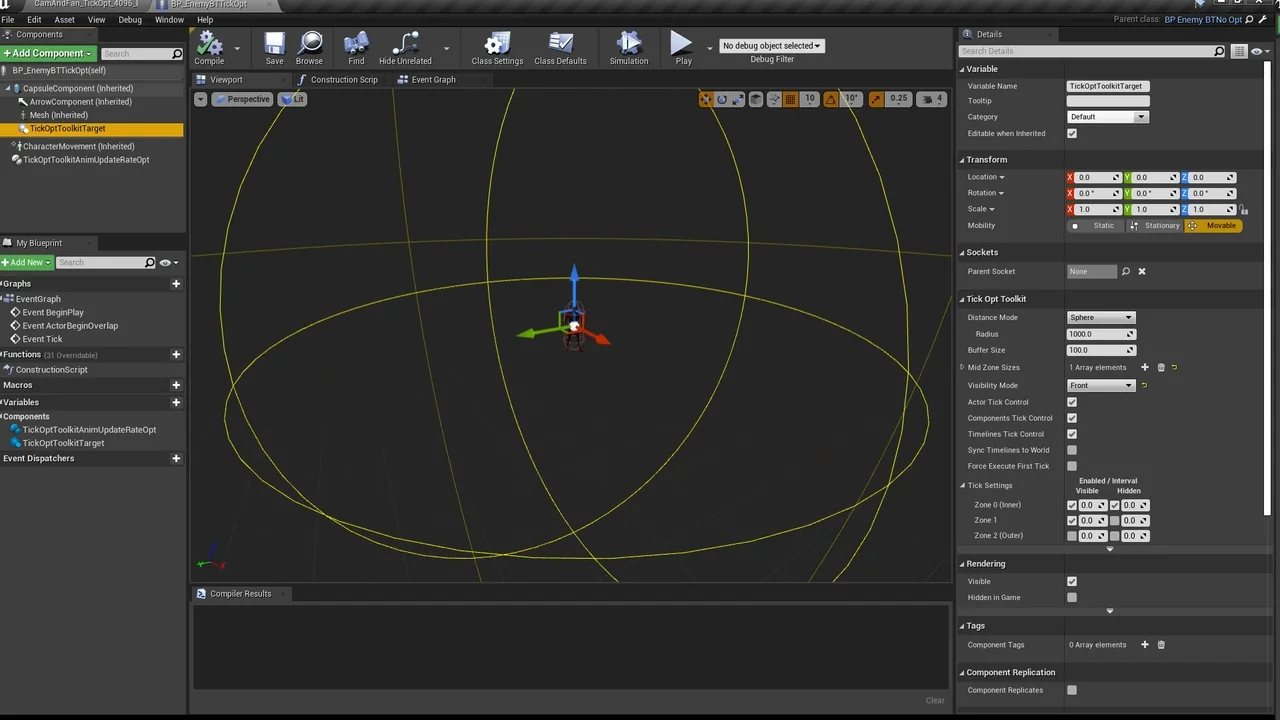The image size is (1280, 720).
Task: Enable Sync Timelines to World
Action: click(x=1072, y=450)
